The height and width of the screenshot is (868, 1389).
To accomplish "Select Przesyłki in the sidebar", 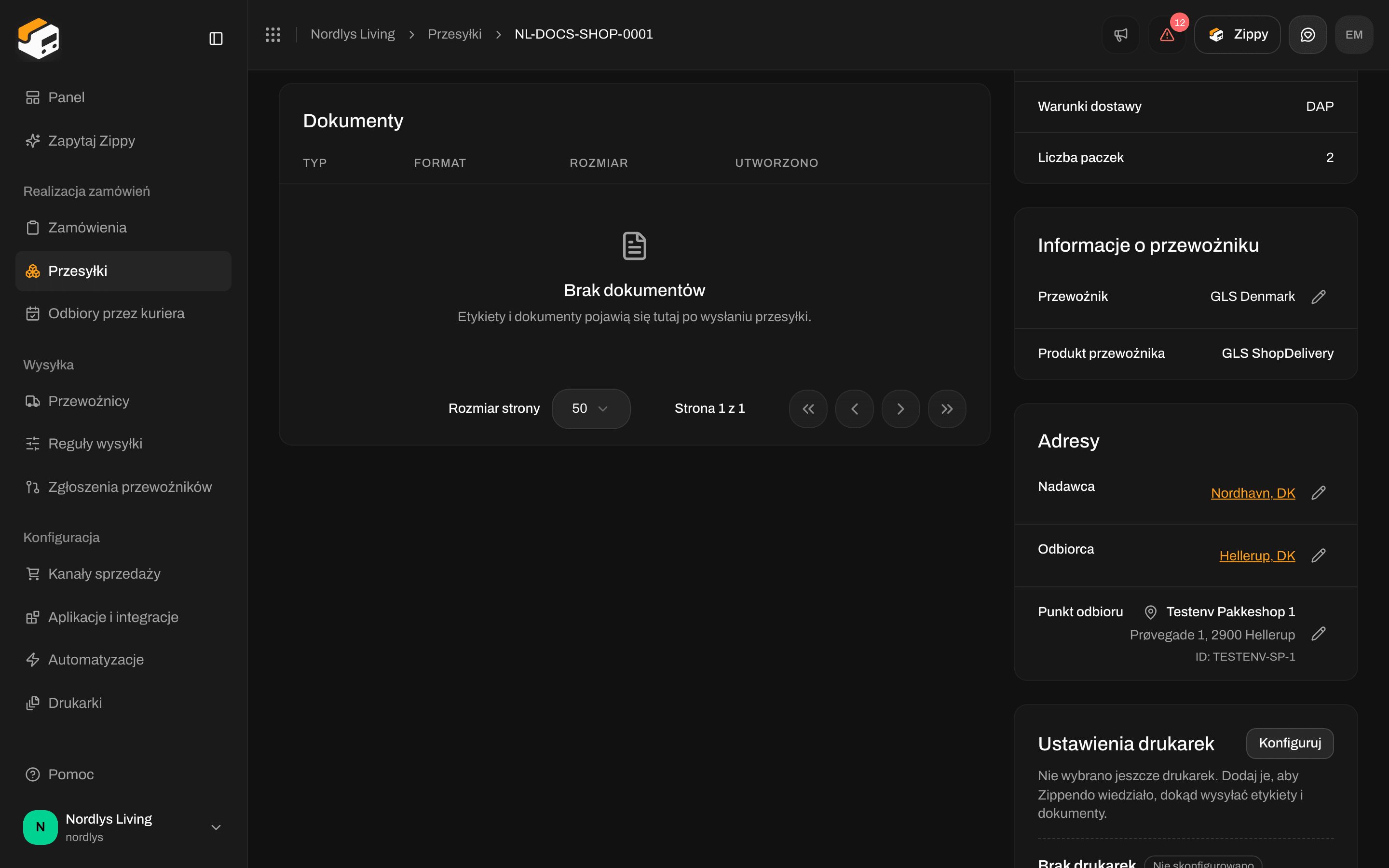I will click(x=123, y=271).
